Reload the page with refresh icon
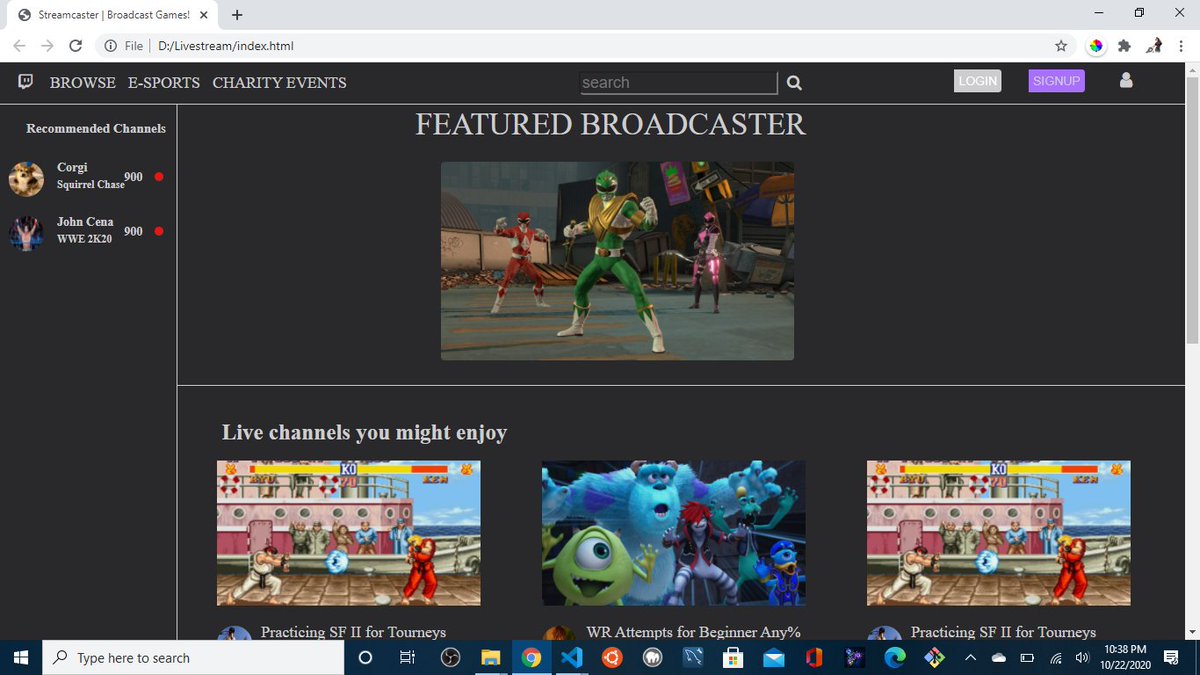 tap(76, 46)
